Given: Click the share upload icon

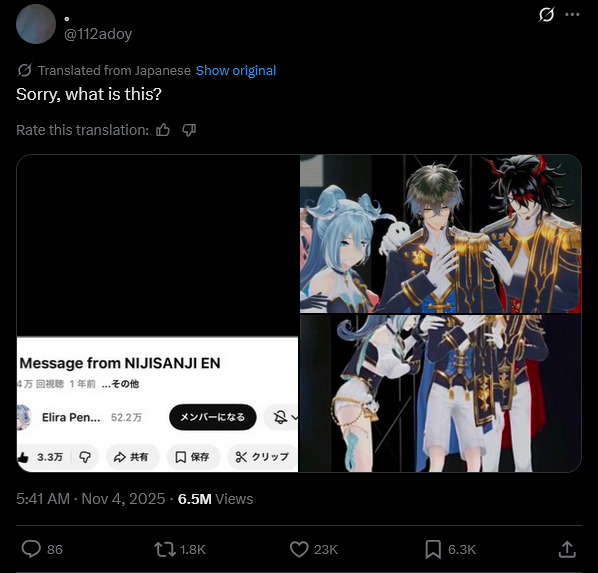Looking at the screenshot, I should click(x=567, y=549).
